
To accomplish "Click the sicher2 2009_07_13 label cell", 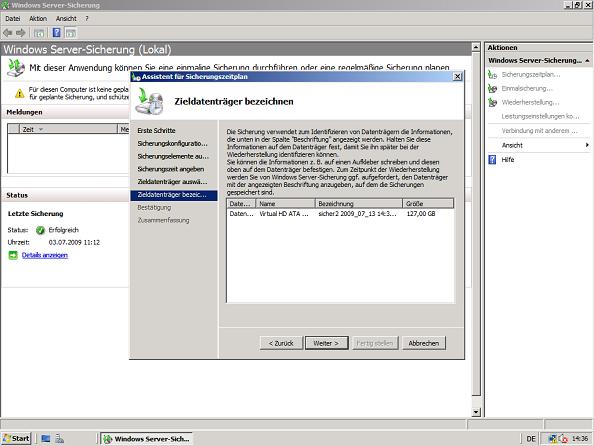I will [358, 214].
